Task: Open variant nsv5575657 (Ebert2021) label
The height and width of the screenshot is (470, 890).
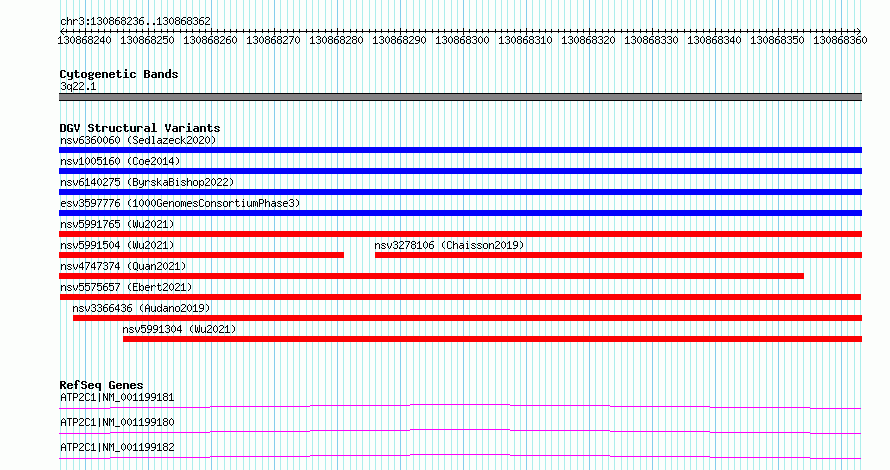Action: 126,287
